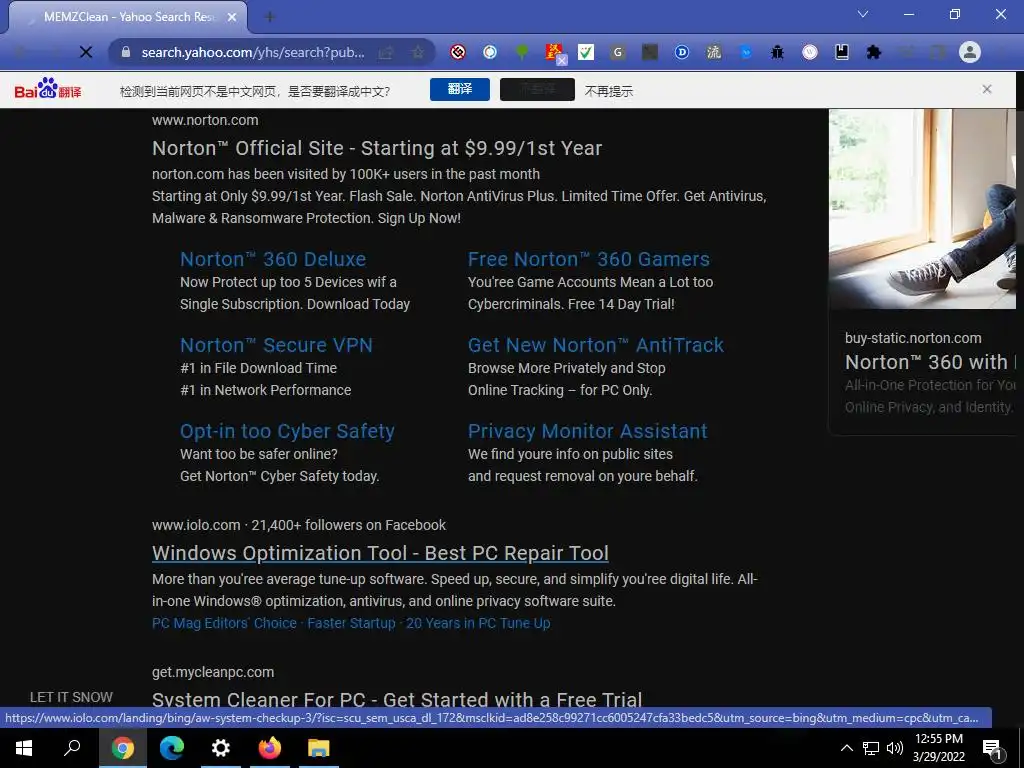Screen dimensions: 1024x768
Task: Launch Firefox from the taskbar
Action: 270,748
